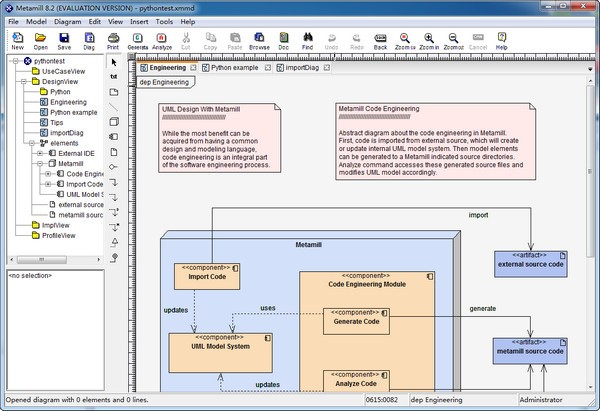600x411 pixels.
Task: Save the model with the Save icon
Action: tap(64, 41)
